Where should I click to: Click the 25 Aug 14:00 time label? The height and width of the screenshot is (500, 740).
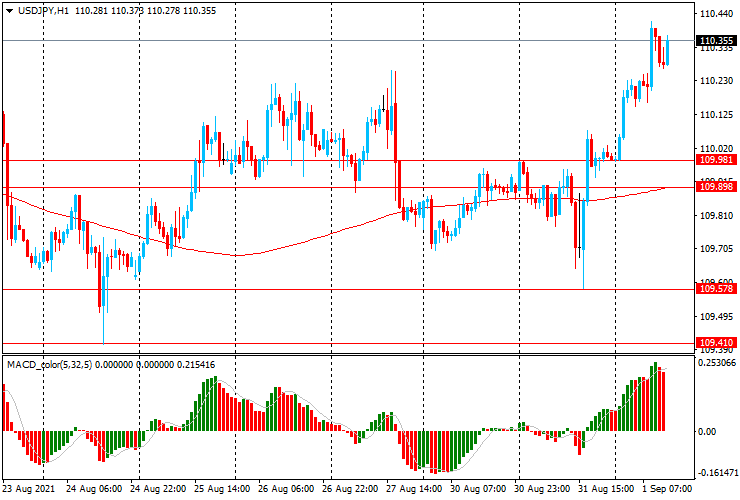tap(222, 488)
